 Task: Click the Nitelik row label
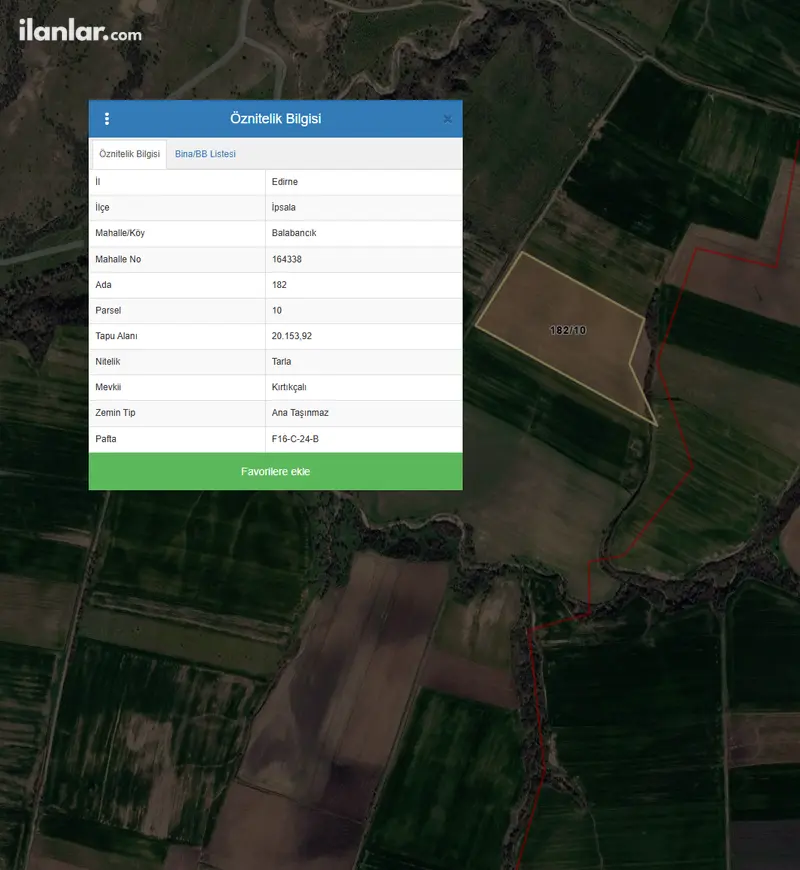pos(108,361)
